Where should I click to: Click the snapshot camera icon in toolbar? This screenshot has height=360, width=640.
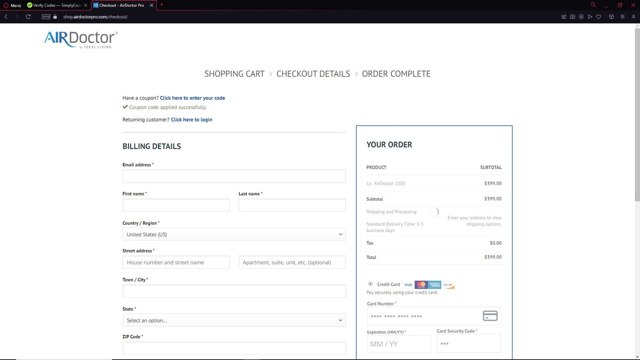(572, 17)
